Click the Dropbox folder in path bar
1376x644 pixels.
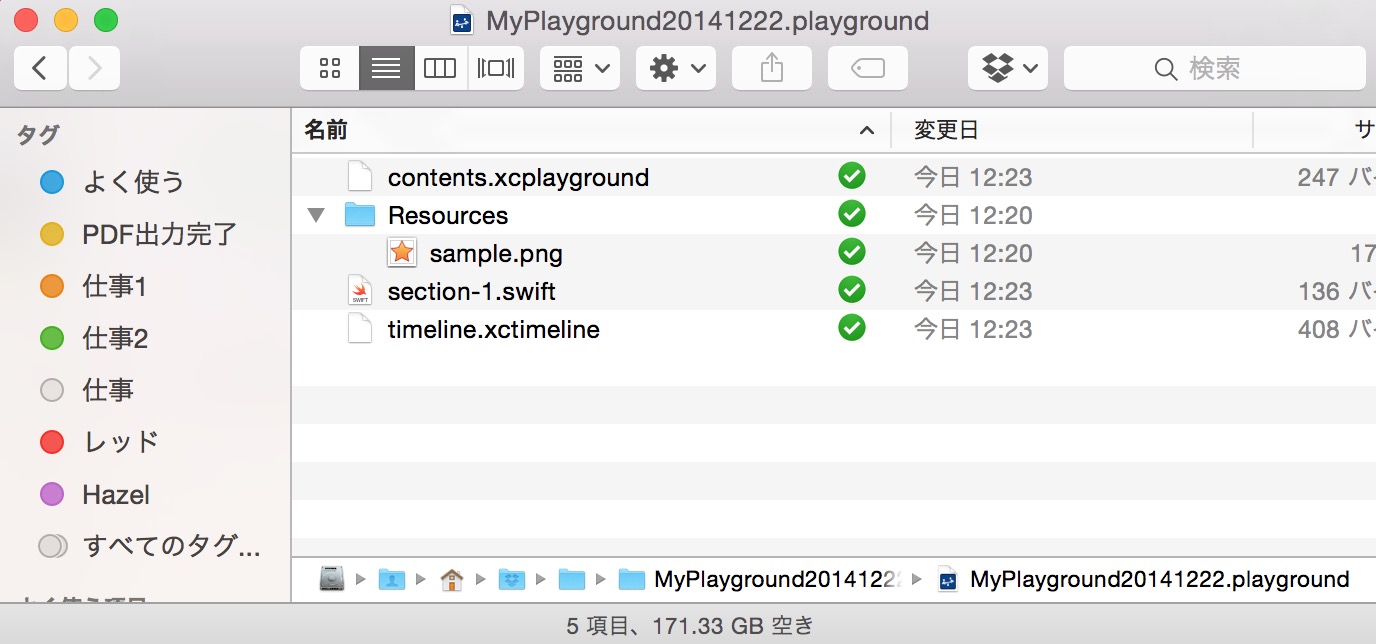(x=512, y=579)
